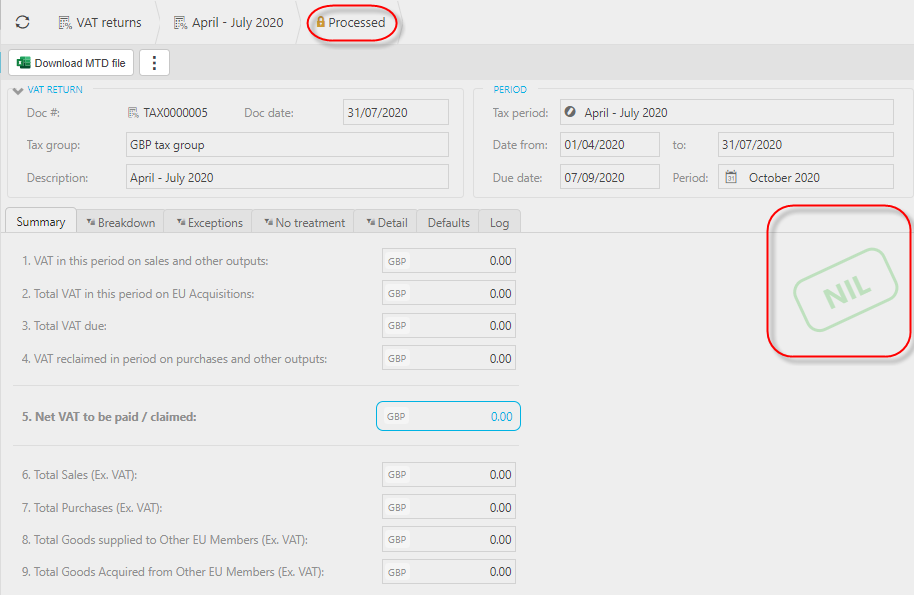Click the calendar icon in the Period field

tap(731, 177)
